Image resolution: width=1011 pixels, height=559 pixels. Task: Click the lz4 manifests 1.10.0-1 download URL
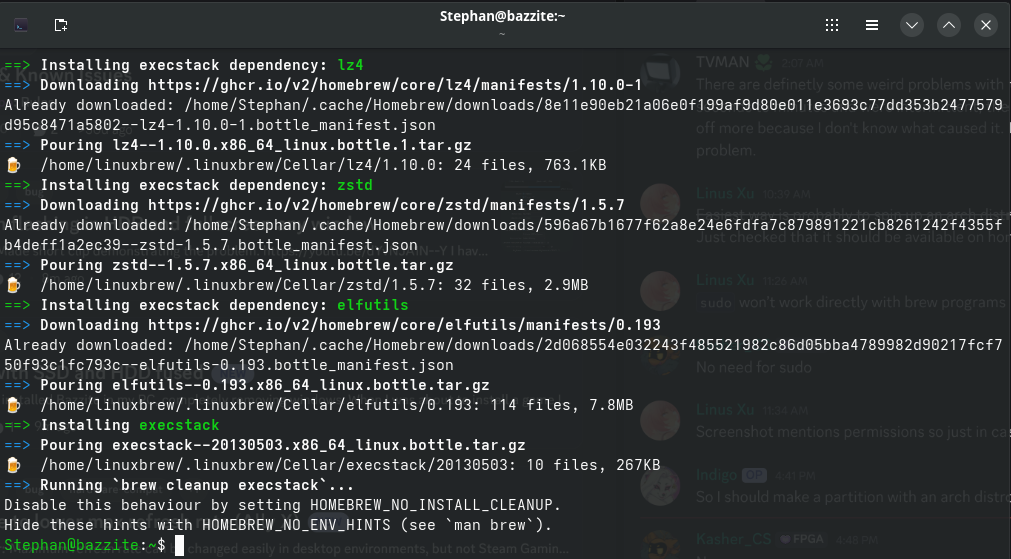tap(395, 85)
